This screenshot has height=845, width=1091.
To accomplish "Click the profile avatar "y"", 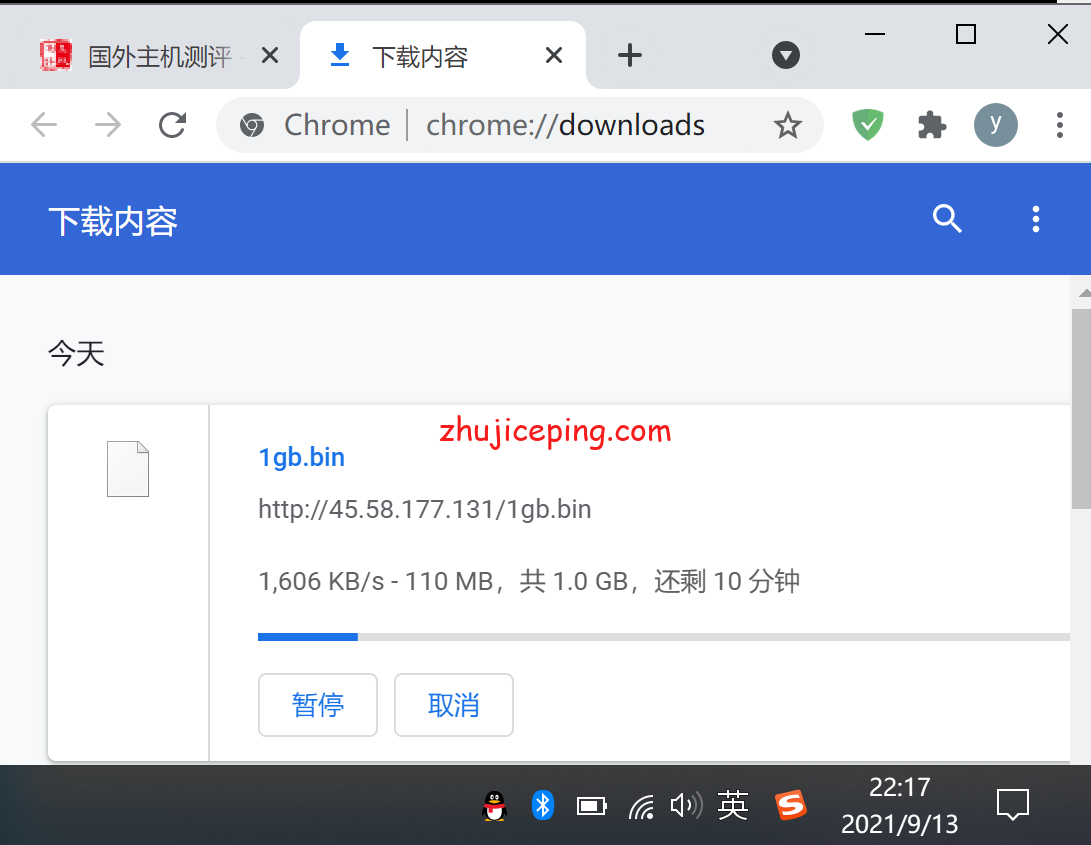I will pos(995,125).
